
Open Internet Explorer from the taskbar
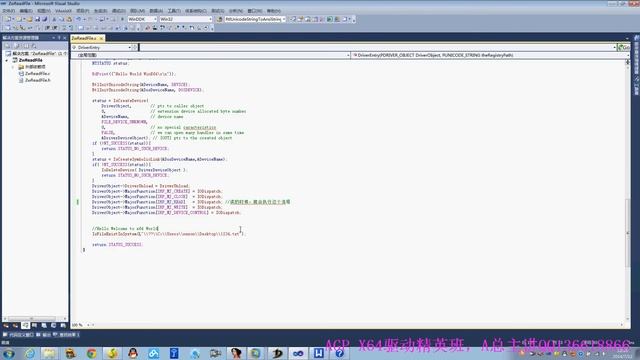(x=29, y=353)
